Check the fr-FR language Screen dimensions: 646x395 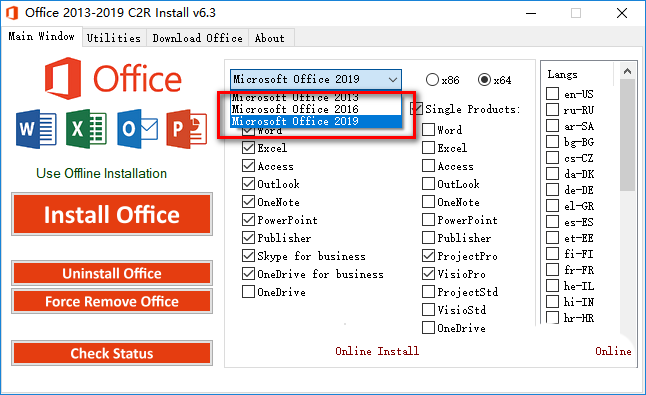point(552,269)
